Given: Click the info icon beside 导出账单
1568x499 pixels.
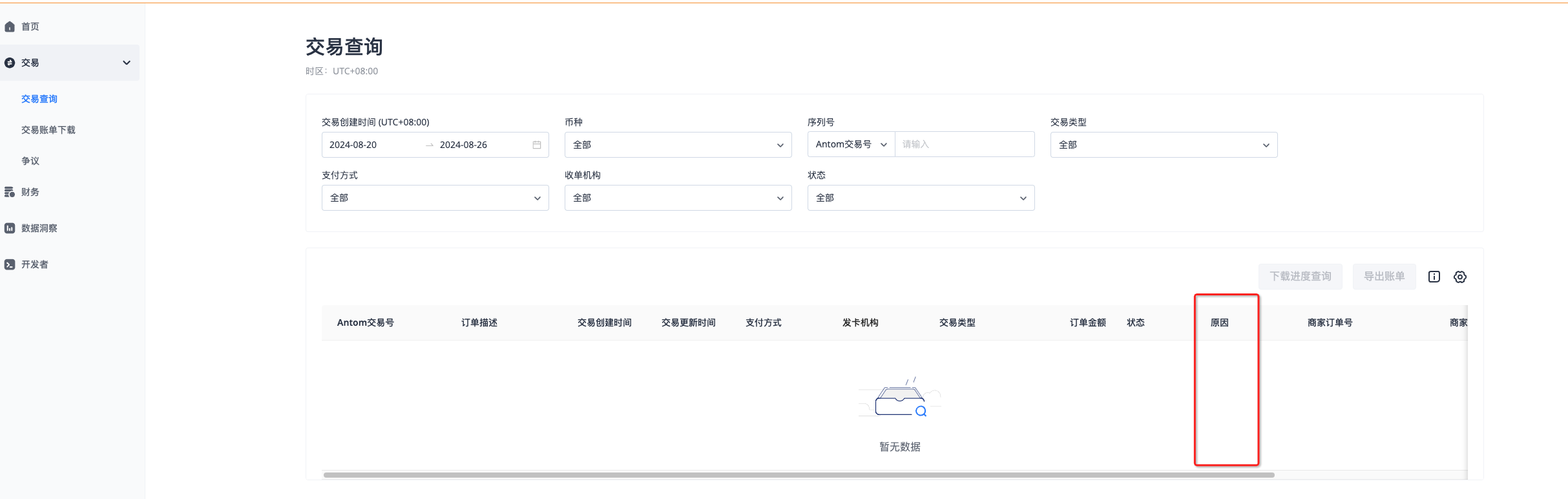Looking at the screenshot, I should 1434,277.
